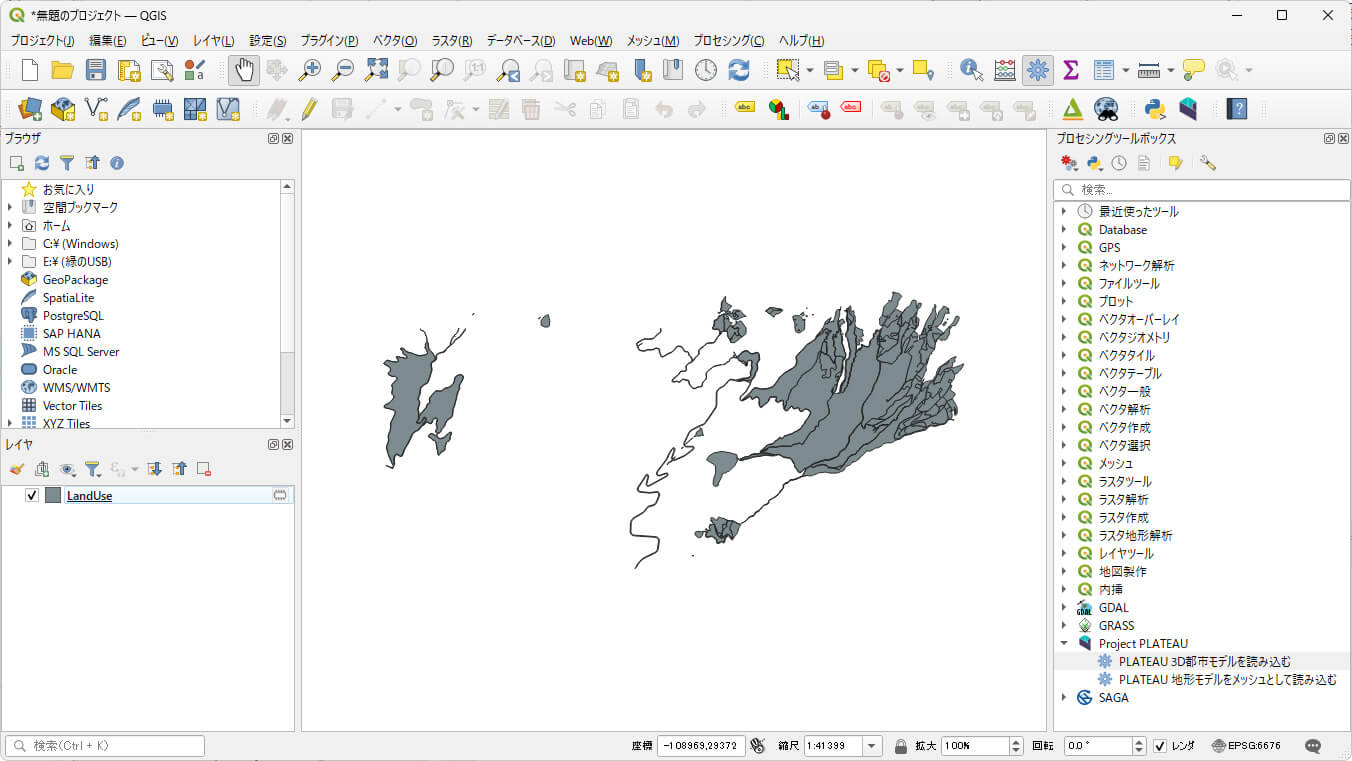Click the Zoom In magnifier tool

pyautogui.click(x=310, y=70)
